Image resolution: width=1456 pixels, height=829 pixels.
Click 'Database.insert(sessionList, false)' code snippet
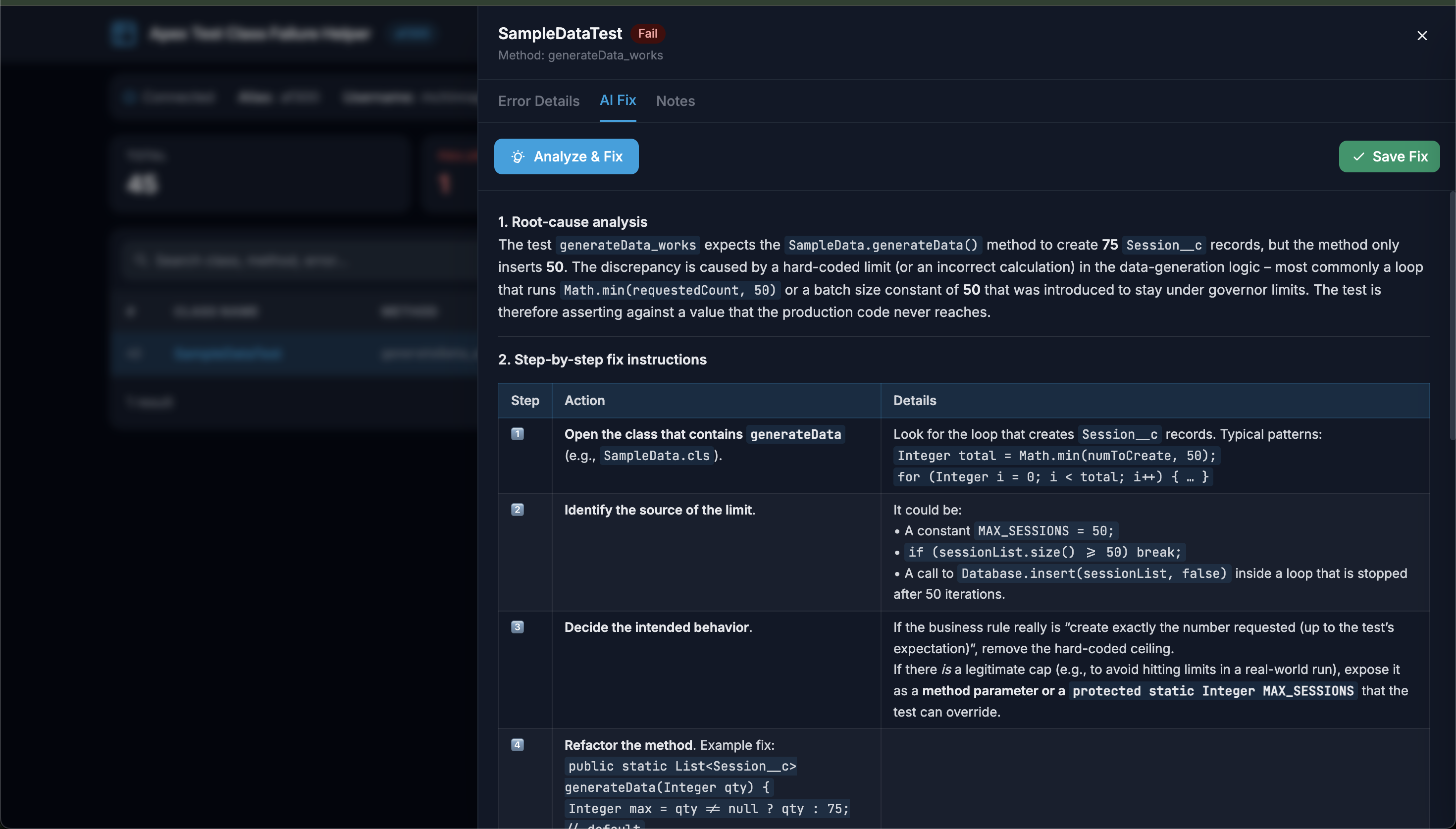tap(1093, 573)
